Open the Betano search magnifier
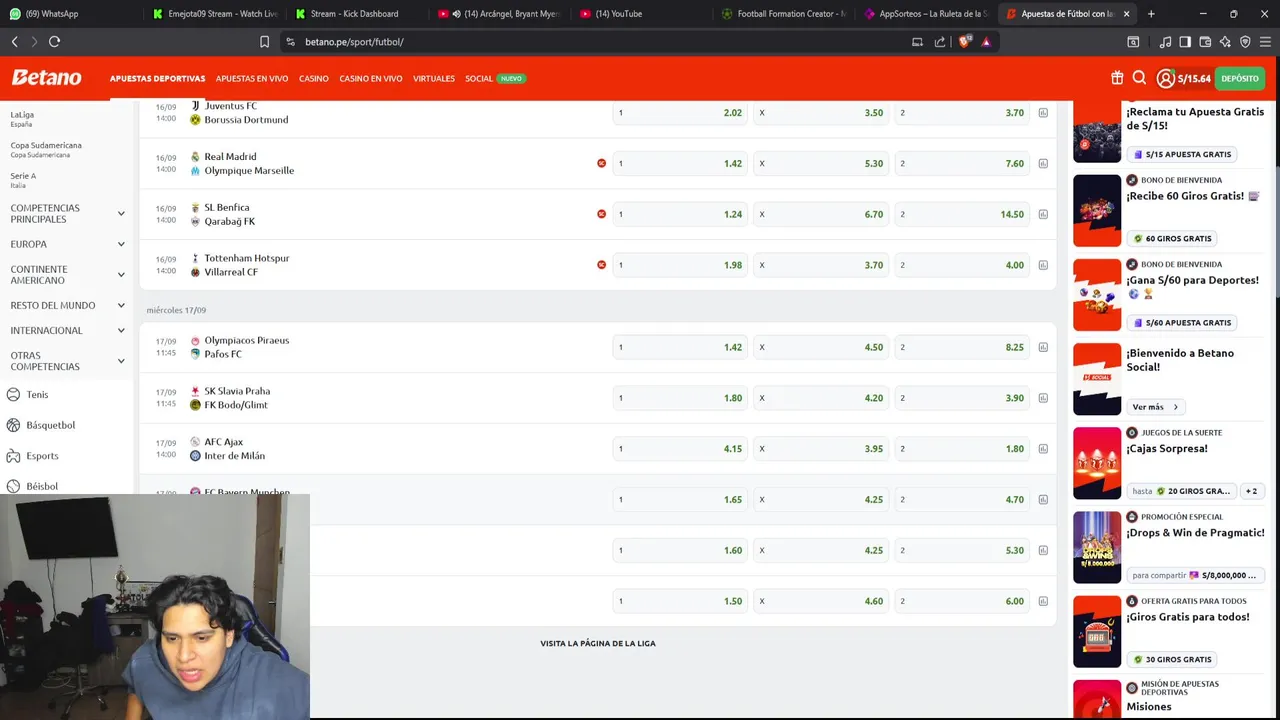The height and width of the screenshot is (720, 1280). (1139, 78)
